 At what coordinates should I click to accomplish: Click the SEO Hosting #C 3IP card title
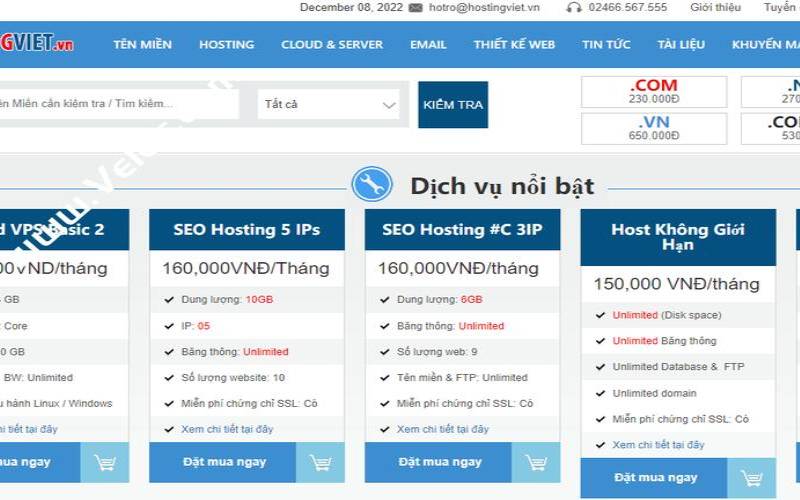coord(462,230)
